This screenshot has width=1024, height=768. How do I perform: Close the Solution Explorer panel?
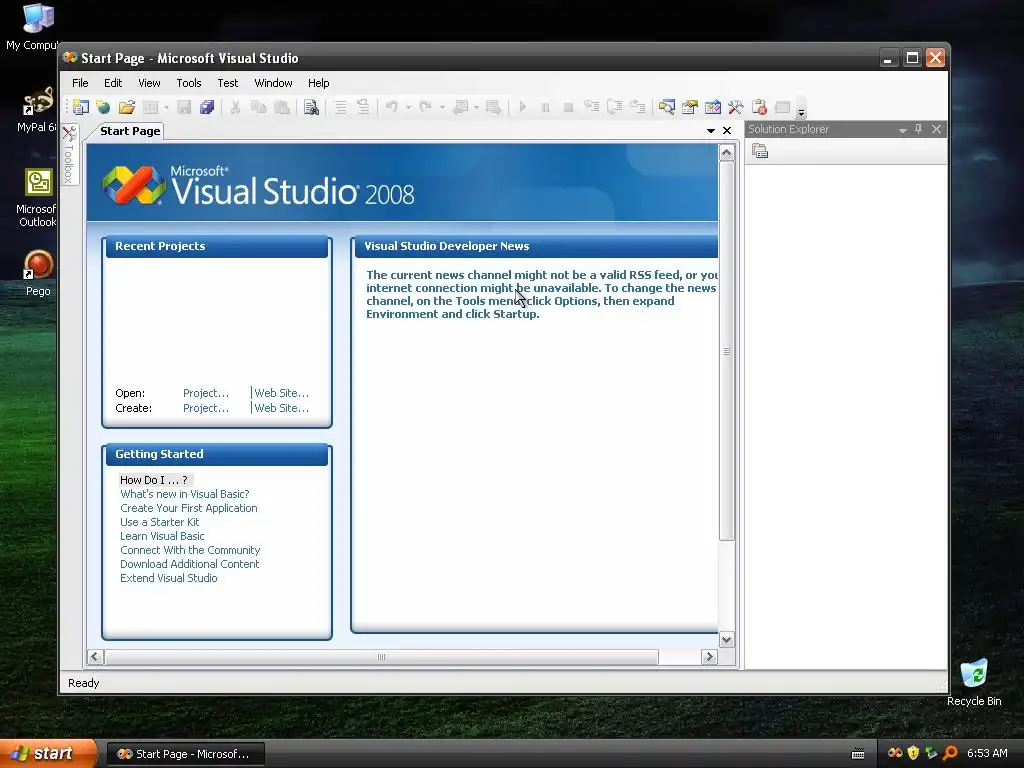(x=936, y=129)
